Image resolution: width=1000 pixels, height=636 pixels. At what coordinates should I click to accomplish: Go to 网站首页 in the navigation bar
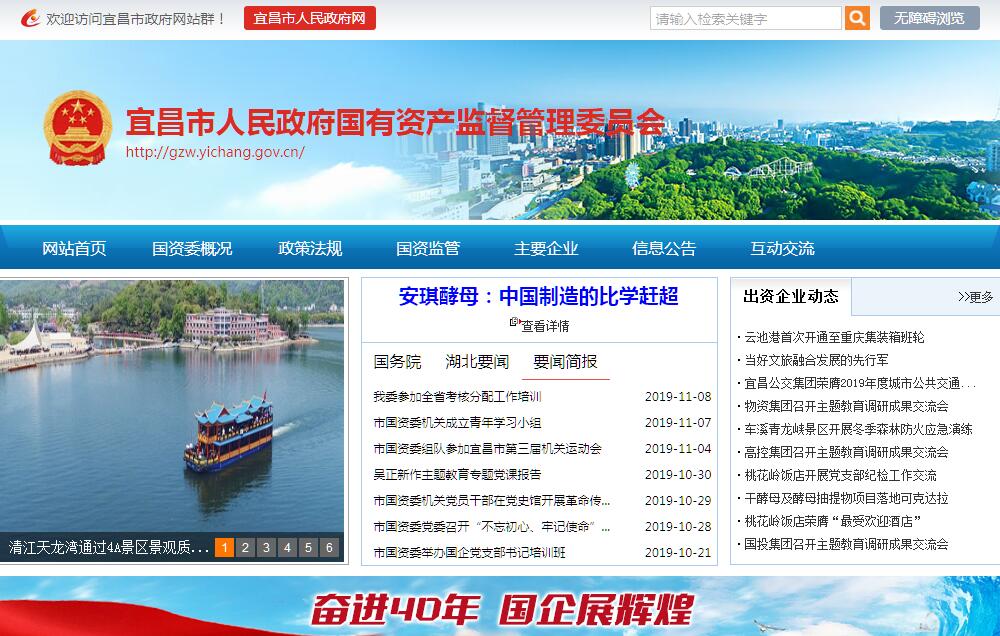(x=74, y=249)
